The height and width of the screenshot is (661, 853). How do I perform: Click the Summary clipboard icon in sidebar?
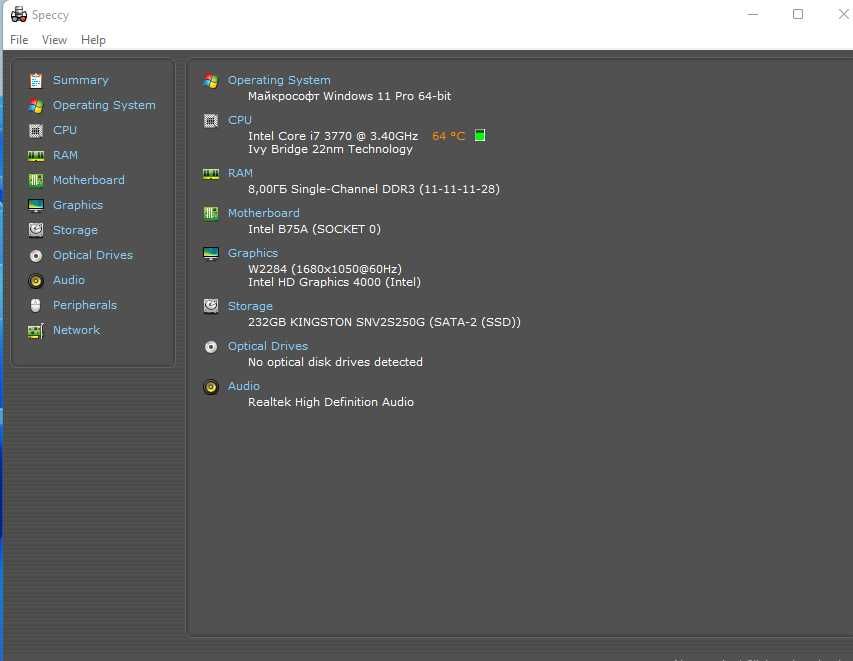(36, 81)
